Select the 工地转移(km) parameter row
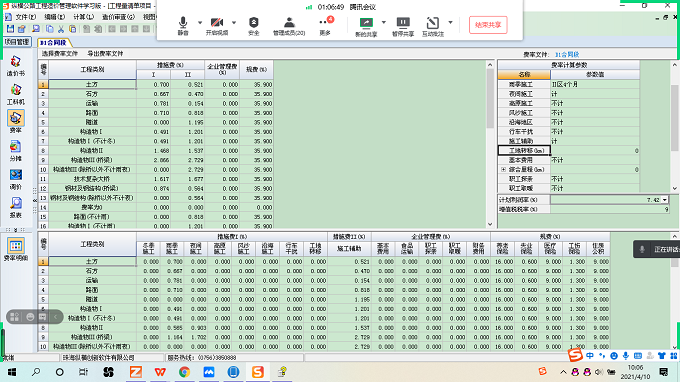This screenshot has height=382, width=680. coord(569,150)
